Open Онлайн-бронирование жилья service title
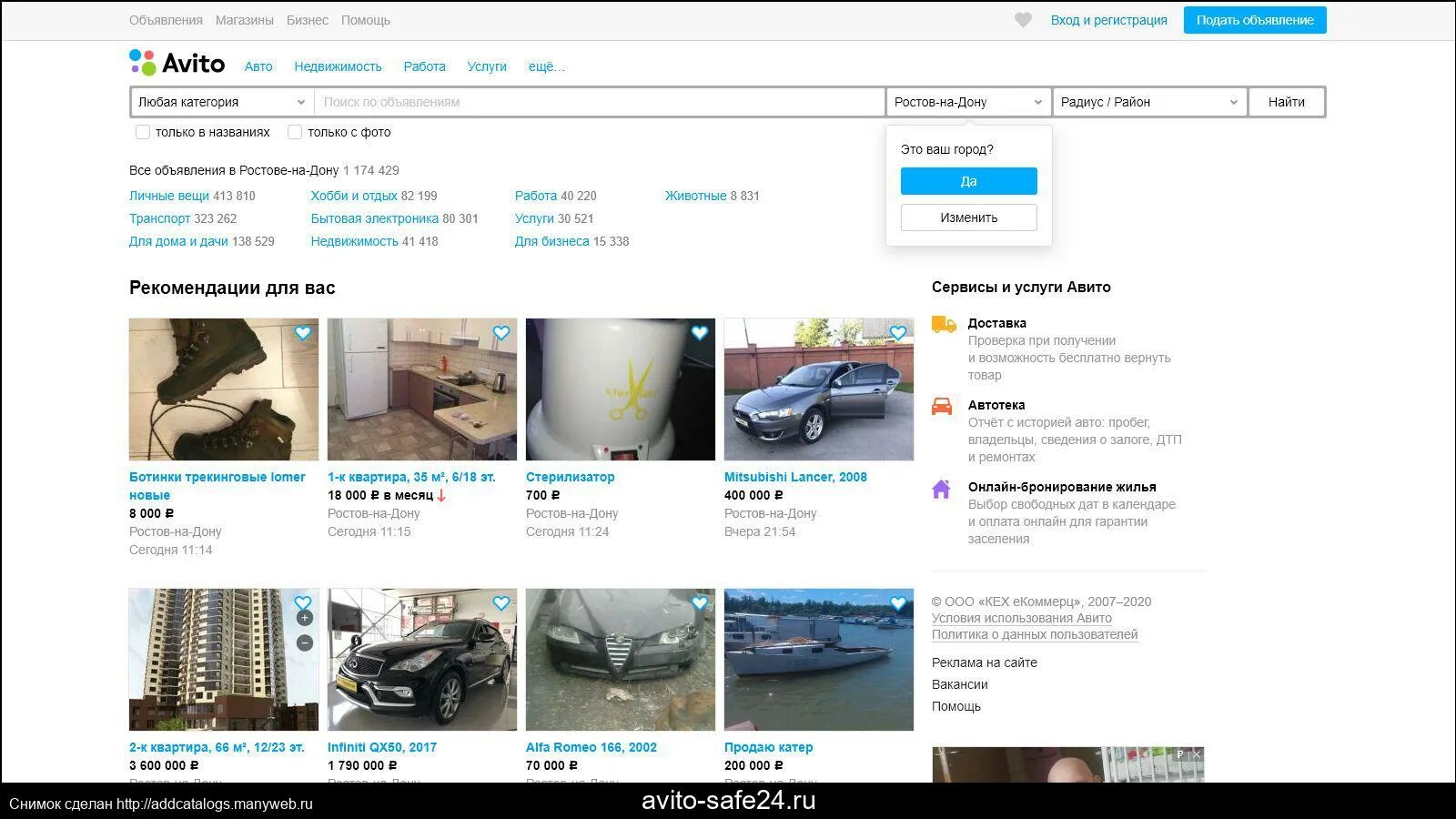The image size is (1456, 819). 1062,487
